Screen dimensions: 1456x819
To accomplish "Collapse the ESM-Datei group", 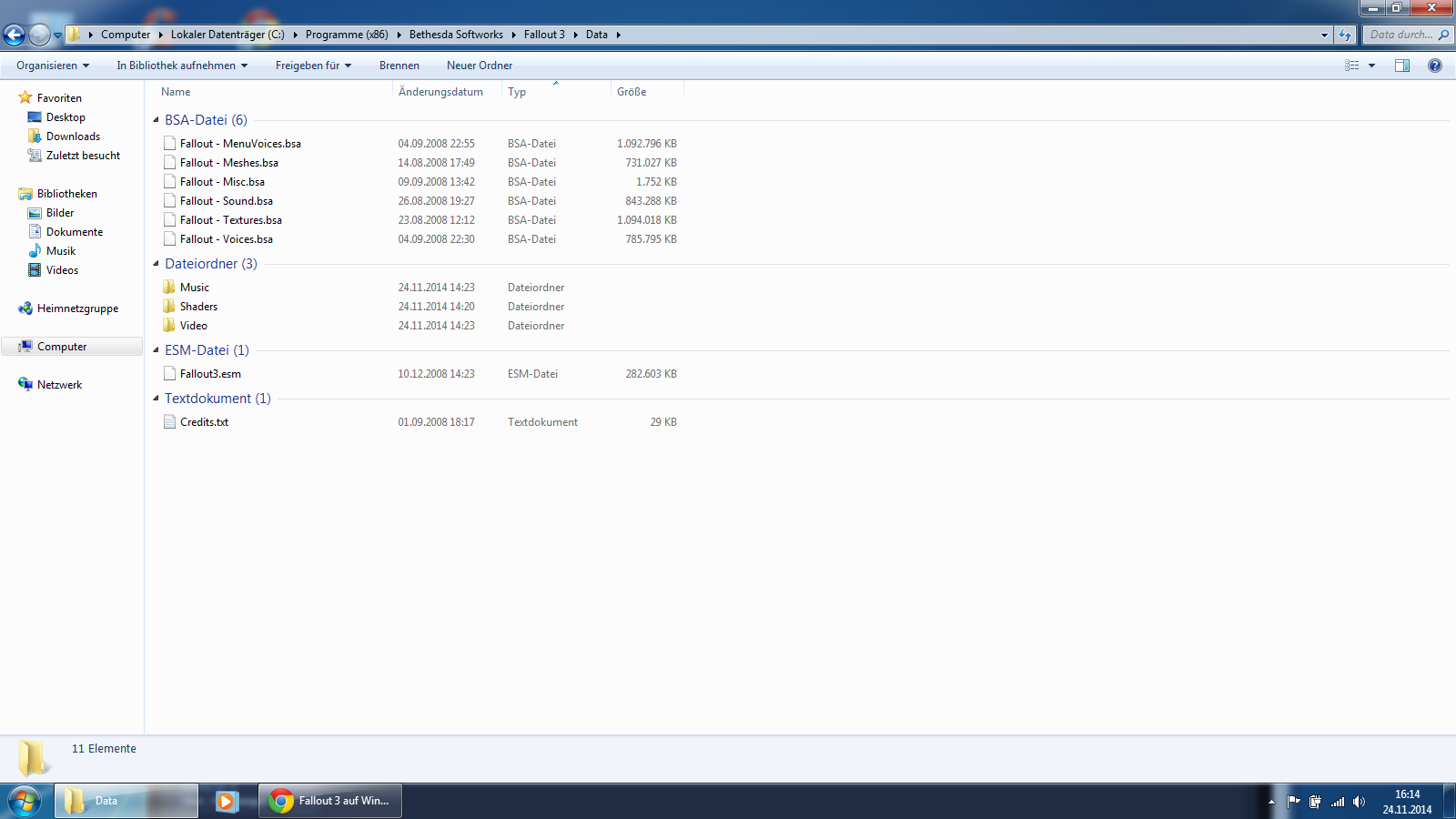I will (x=156, y=350).
